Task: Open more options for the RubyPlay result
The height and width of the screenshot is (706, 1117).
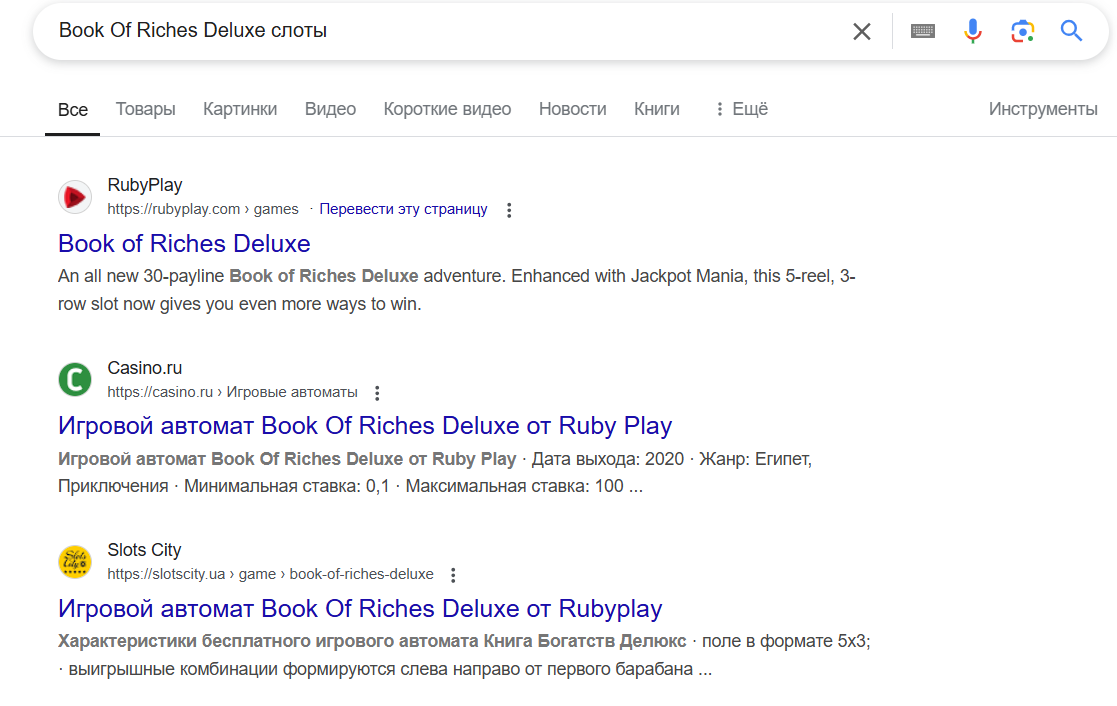Action: point(509,210)
